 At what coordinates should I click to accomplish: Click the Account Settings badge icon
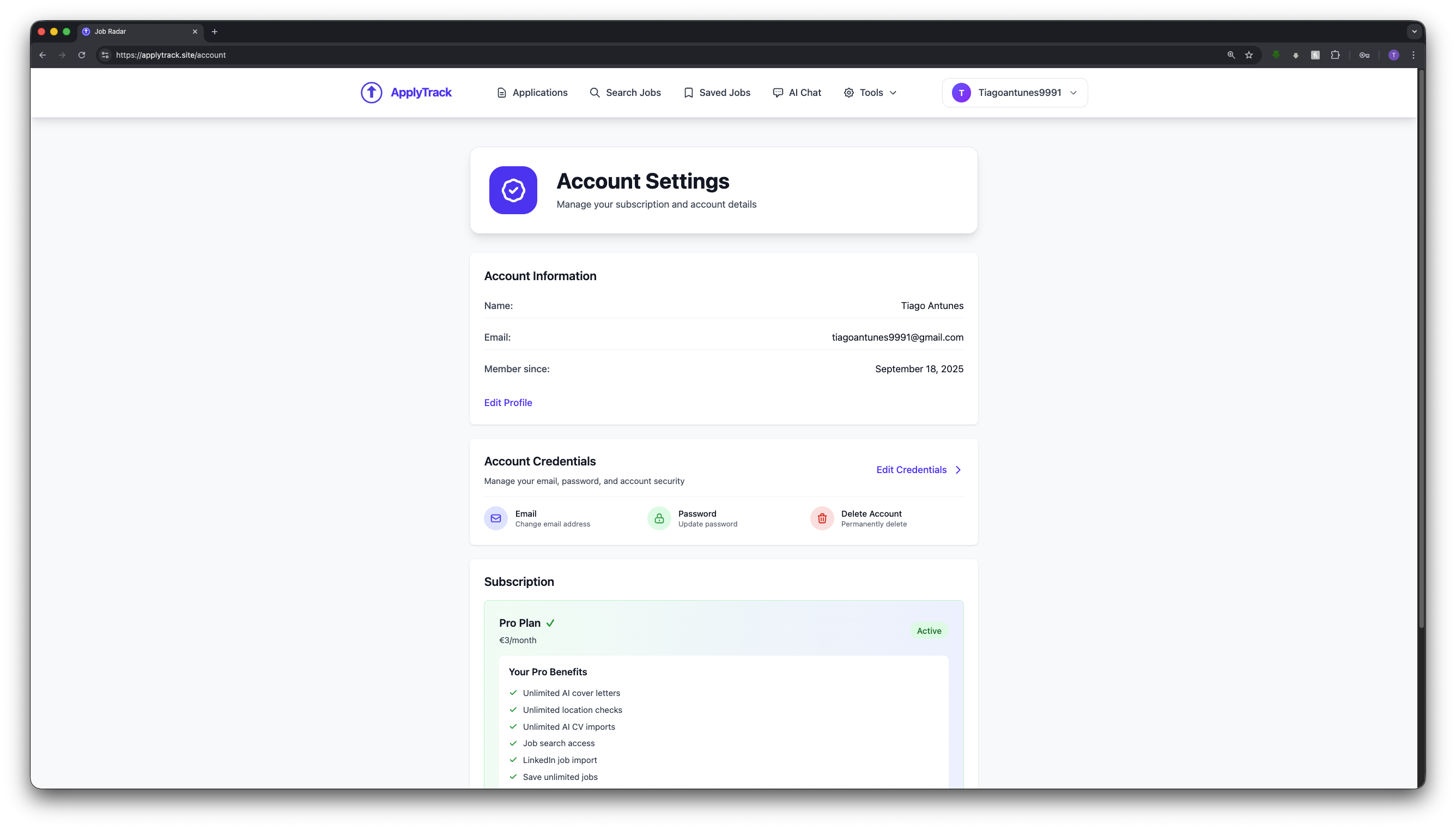click(x=513, y=190)
